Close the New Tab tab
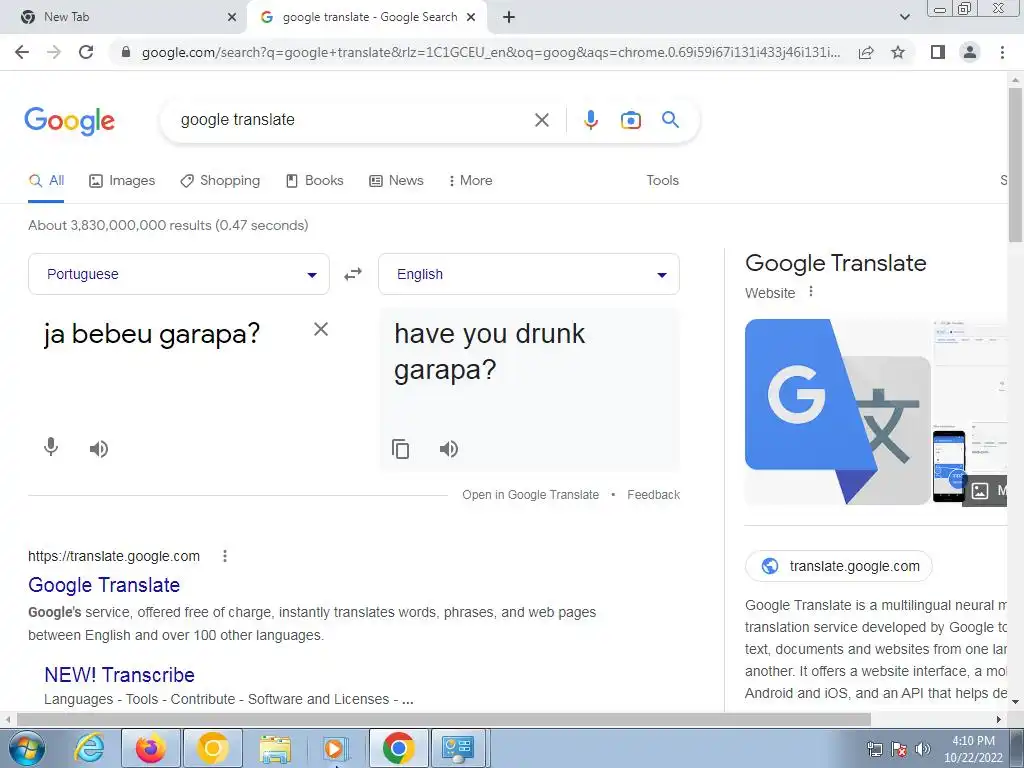Viewport: 1024px width, 768px height. [232, 17]
